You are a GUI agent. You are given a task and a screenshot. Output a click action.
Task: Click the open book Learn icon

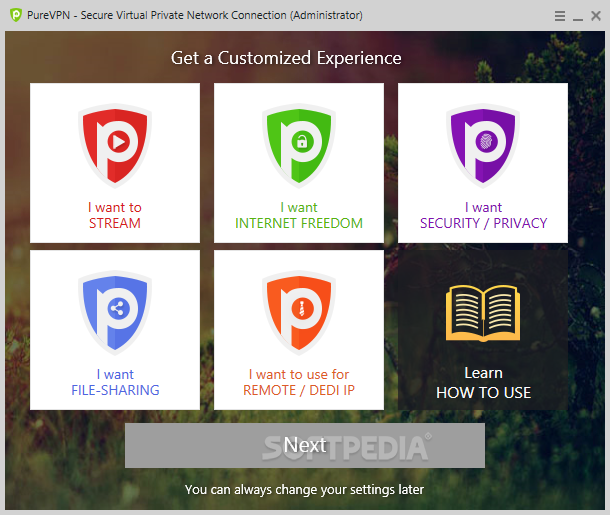click(x=483, y=314)
